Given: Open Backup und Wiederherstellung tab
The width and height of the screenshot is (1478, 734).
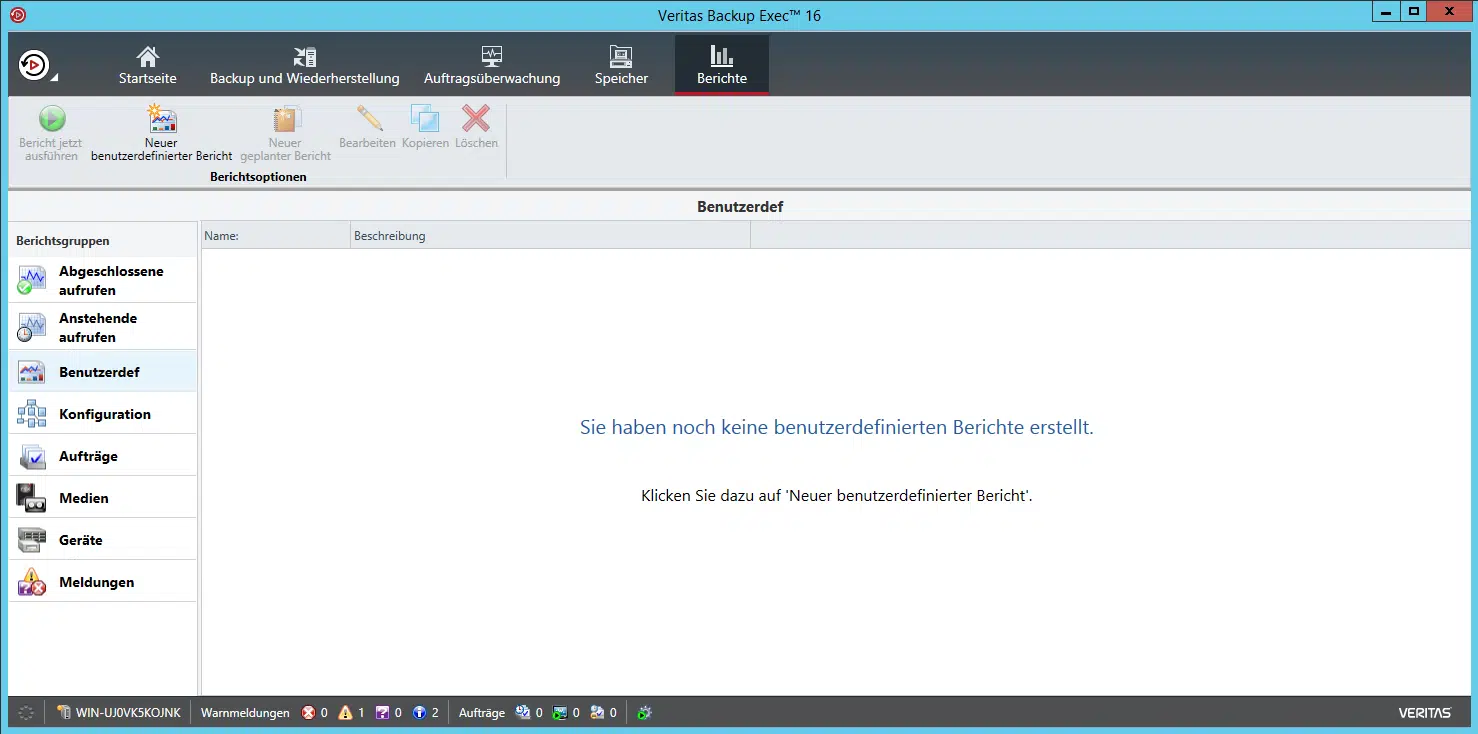Looking at the screenshot, I should (x=304, y=66).
